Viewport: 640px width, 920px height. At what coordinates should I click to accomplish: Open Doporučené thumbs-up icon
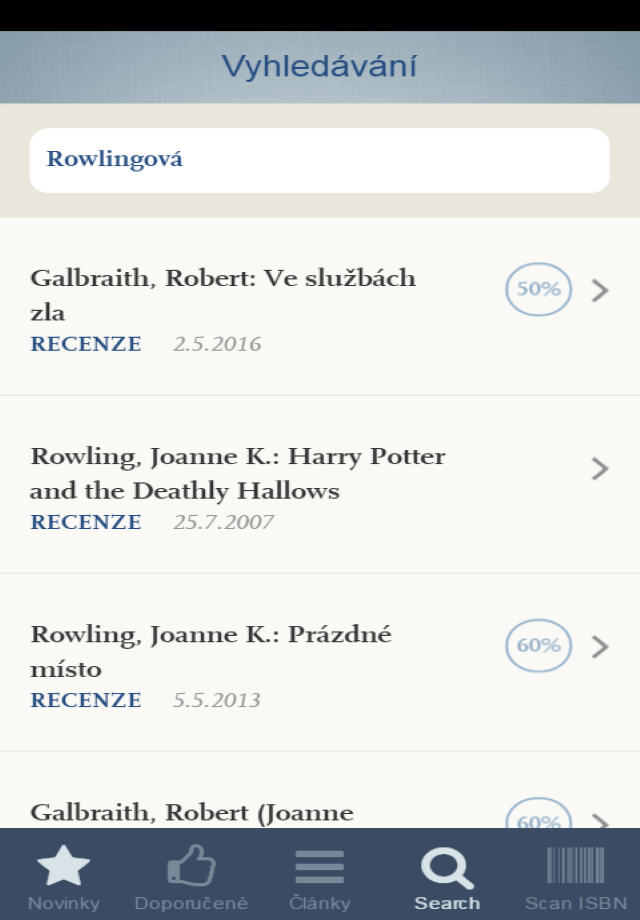click(192, 865)
